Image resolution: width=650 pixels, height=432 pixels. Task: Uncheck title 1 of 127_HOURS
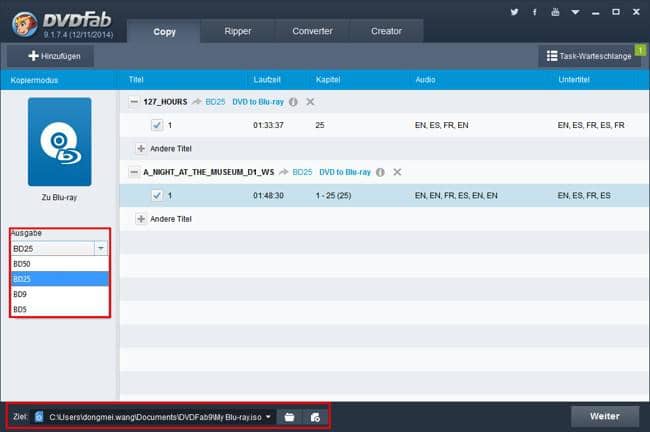pyautogui.click(x=157, y=125)
